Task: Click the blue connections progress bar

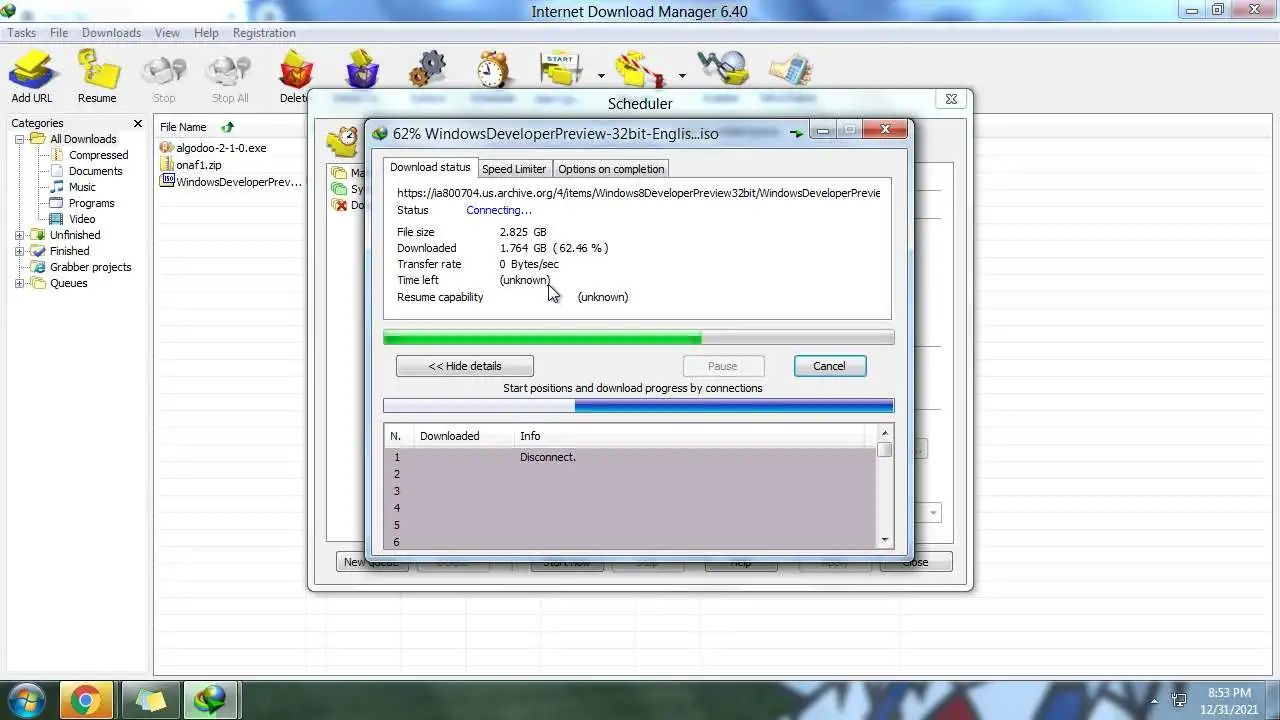Action: point(638,406)
